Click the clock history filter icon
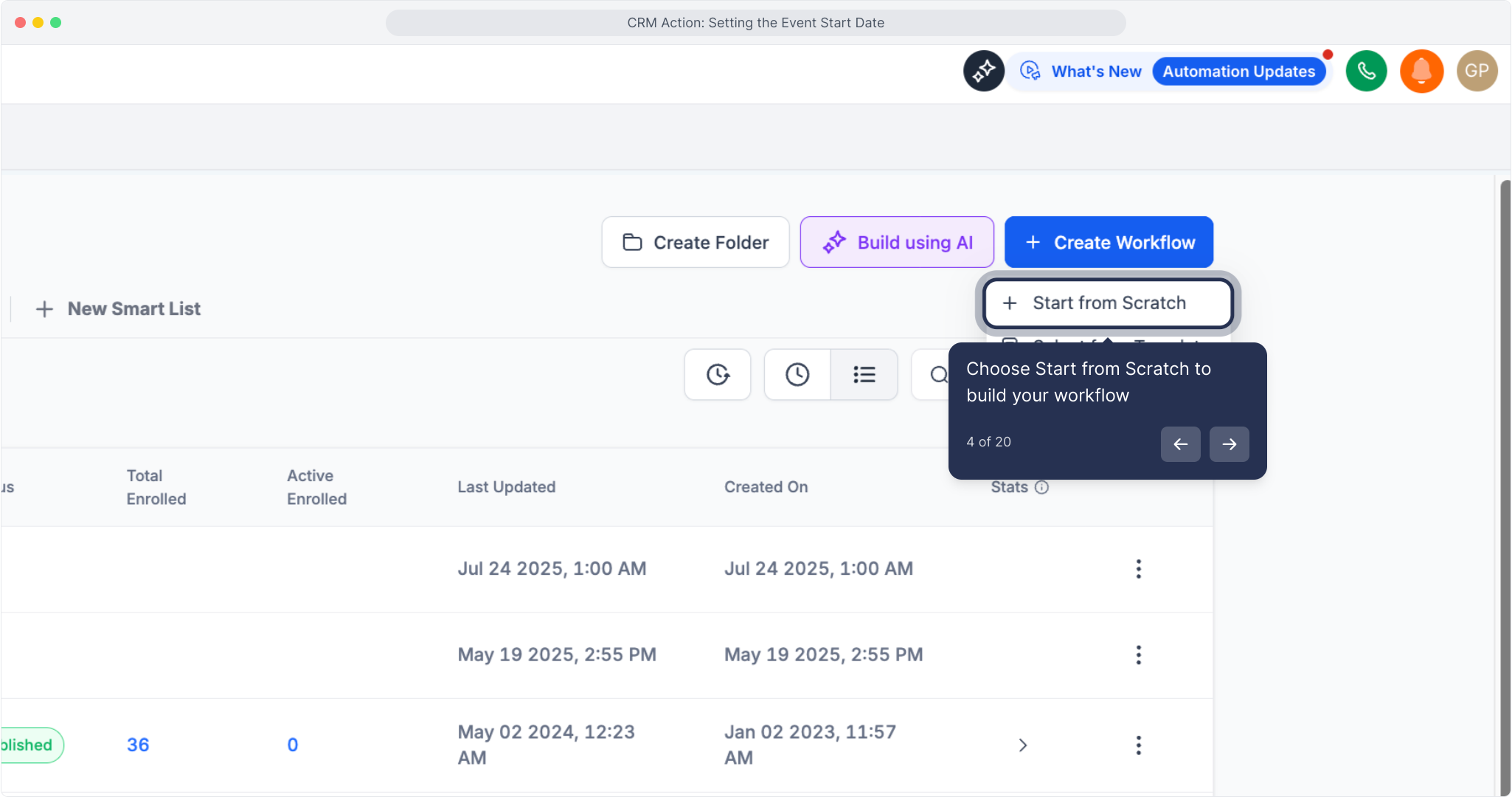The height and width of the screenshot is (797, 1512). click(797, 375)
